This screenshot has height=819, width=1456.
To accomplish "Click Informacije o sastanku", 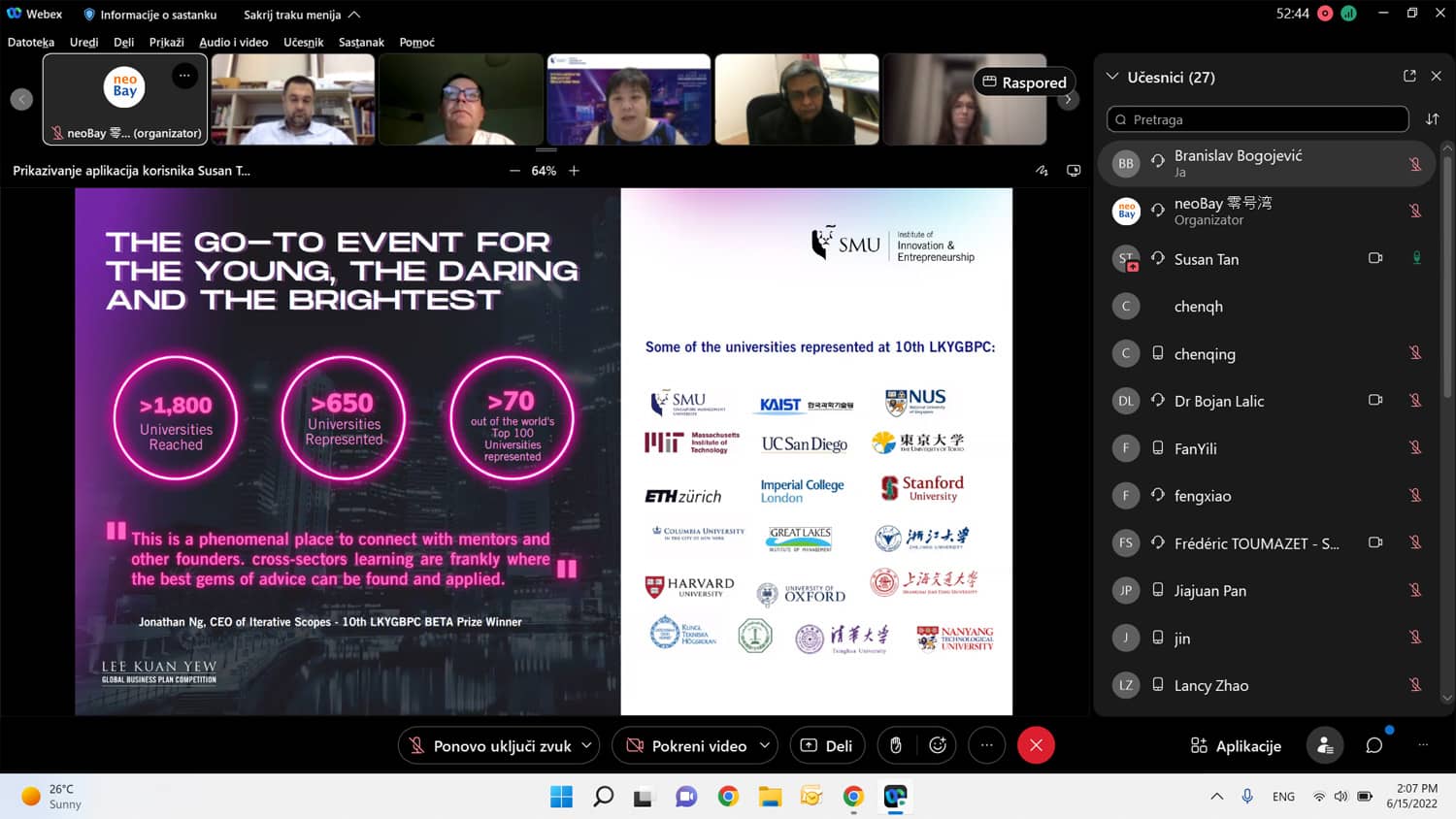I will click(x=149, y=15).
